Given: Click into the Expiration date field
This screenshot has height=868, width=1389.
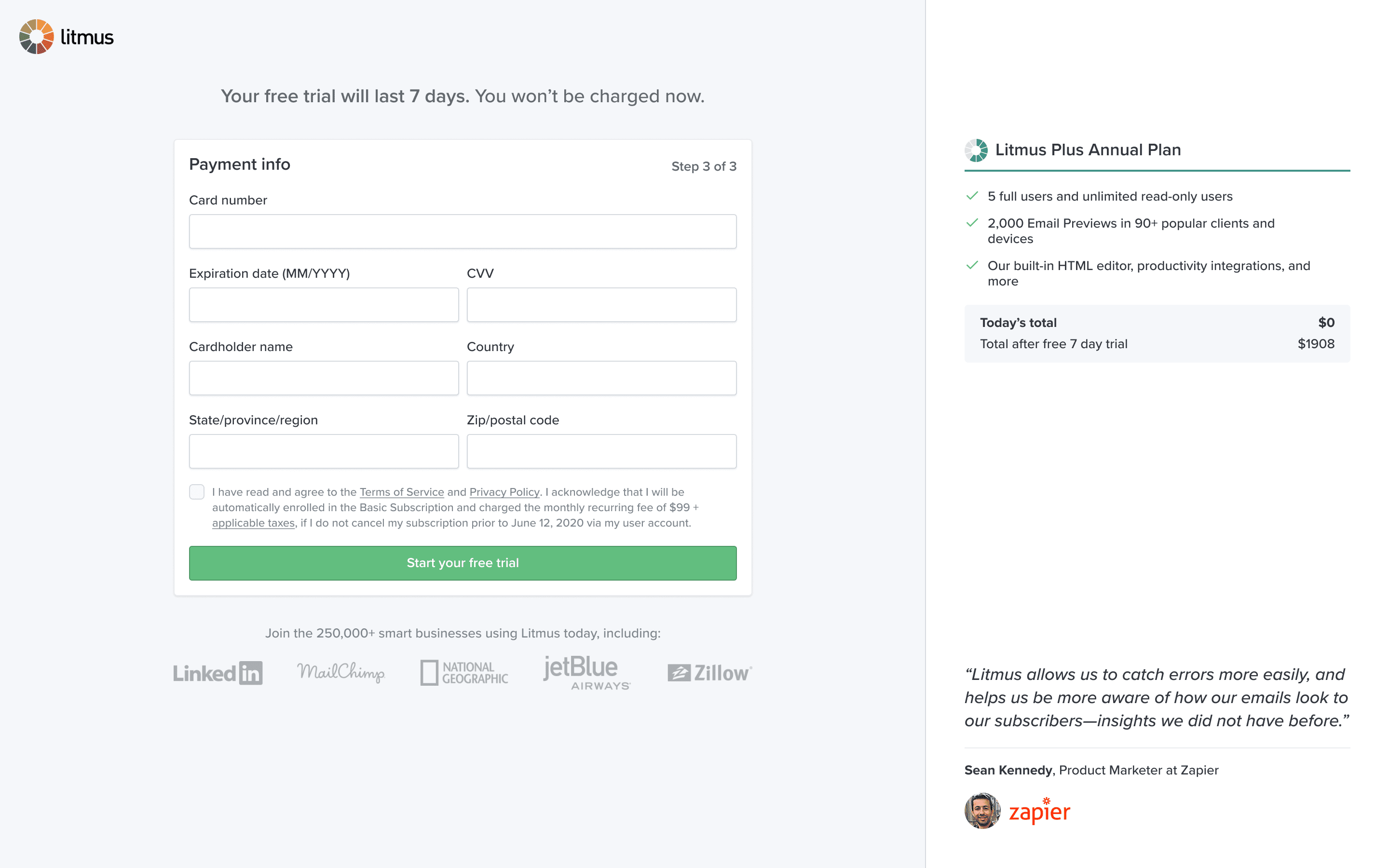Looking at the screenshot, I should pyautogui.click(x=324, y=305).
